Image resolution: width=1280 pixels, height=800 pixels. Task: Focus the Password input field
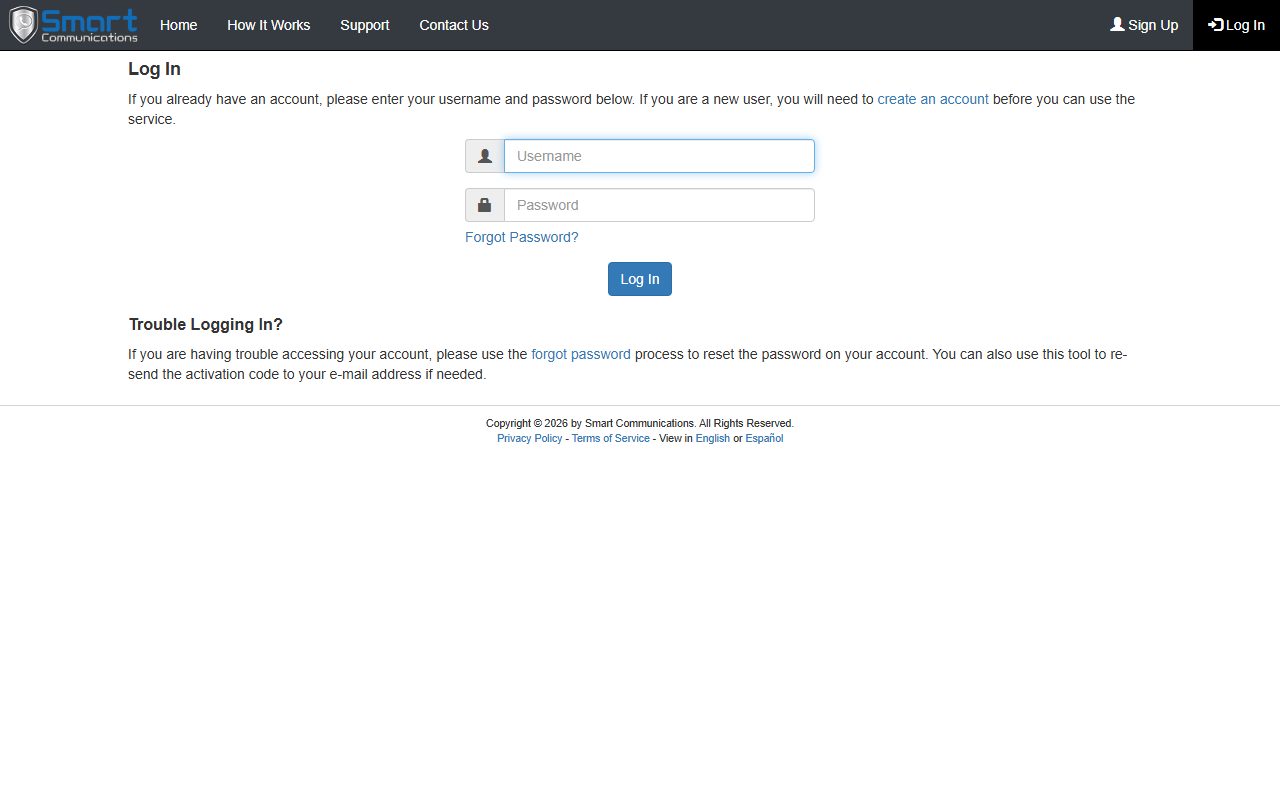(x=659, y=205)
